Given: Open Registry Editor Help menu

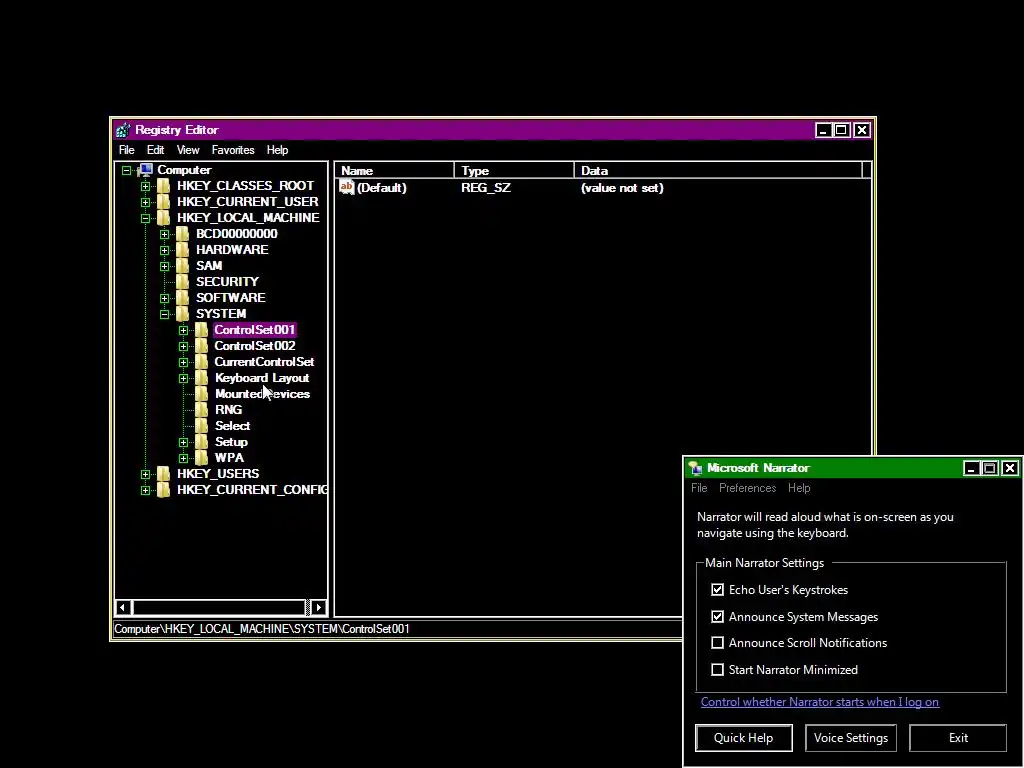Looking at the screenshot, I should click(278, 150).
